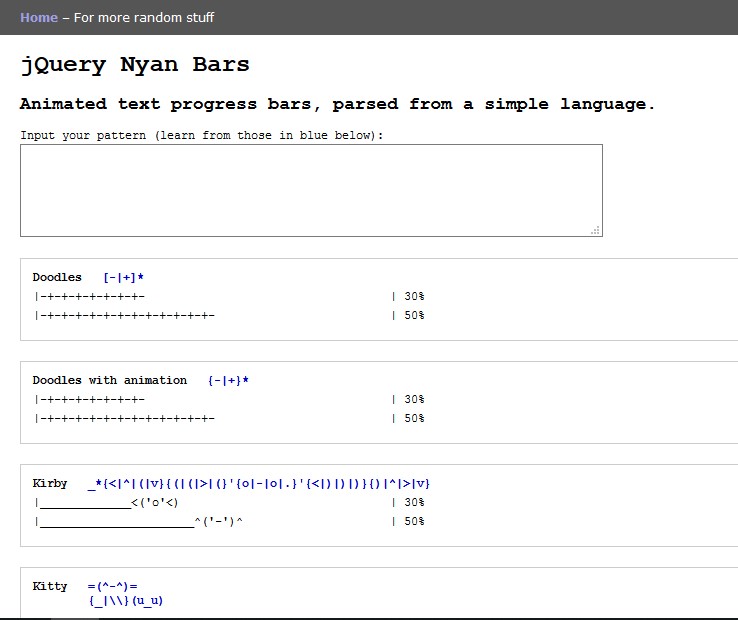Click the Kitty section title
Image resolution: width=738 pixels, height=620 pixels.
tap(50, 586)
